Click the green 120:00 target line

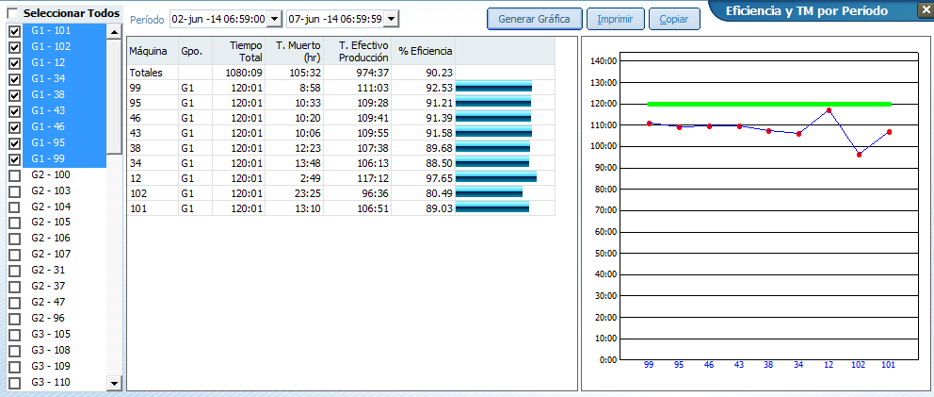coord(769,104)
